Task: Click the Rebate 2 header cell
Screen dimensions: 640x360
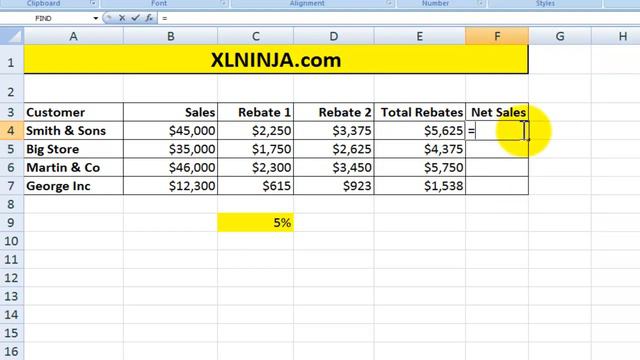Action: [x=334, y=112]
